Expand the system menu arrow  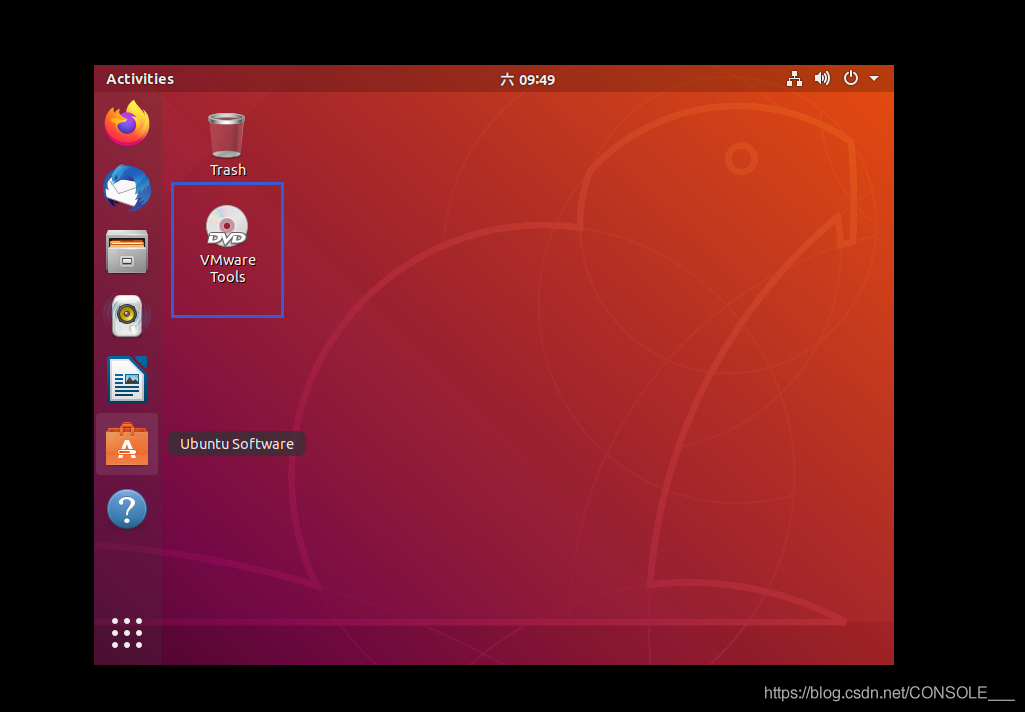pyautogui.click(x=874, y=78)
